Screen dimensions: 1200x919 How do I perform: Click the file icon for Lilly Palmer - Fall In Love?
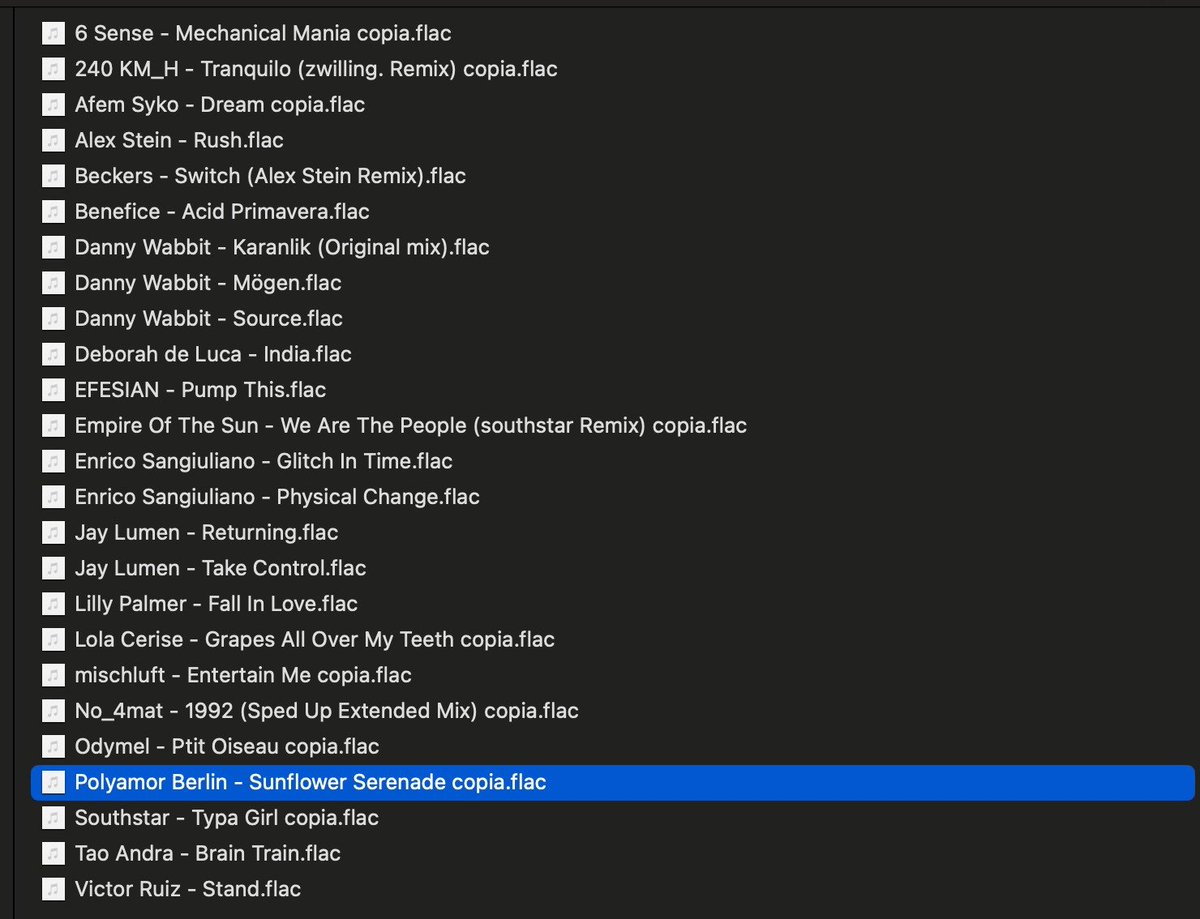point(52,604)
